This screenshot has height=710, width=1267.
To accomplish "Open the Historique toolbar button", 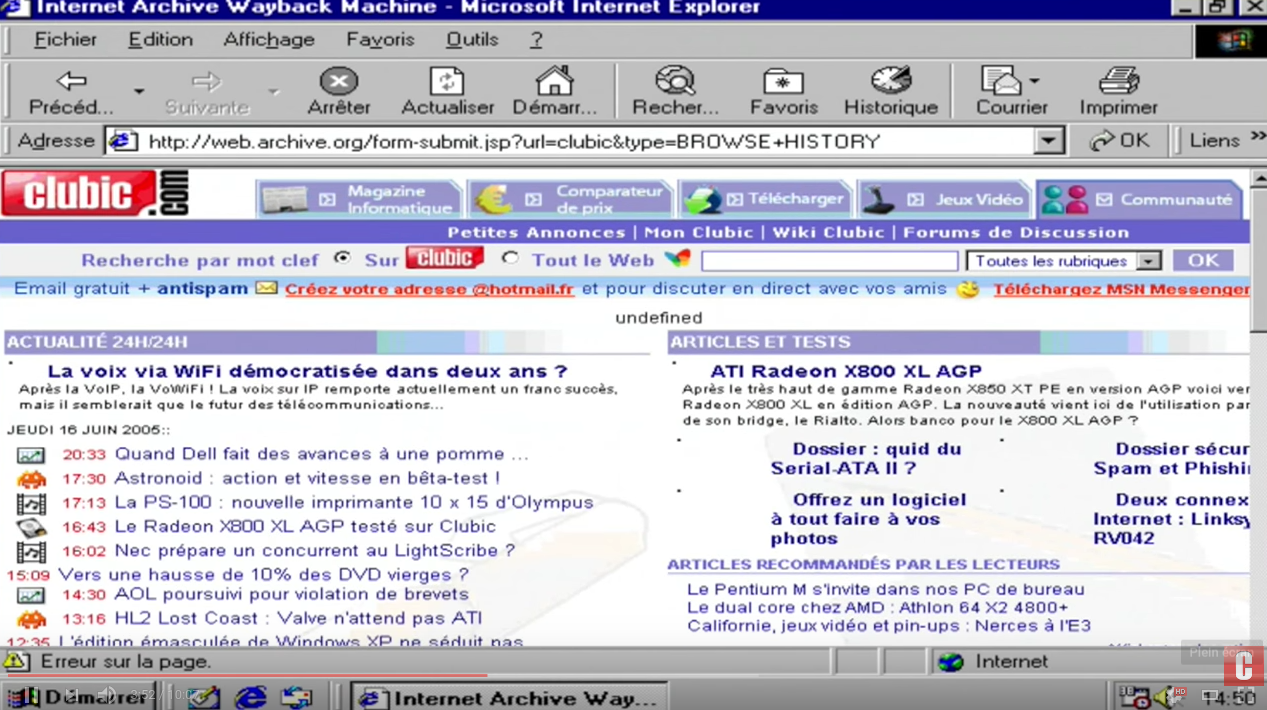I will coord(891,92).
